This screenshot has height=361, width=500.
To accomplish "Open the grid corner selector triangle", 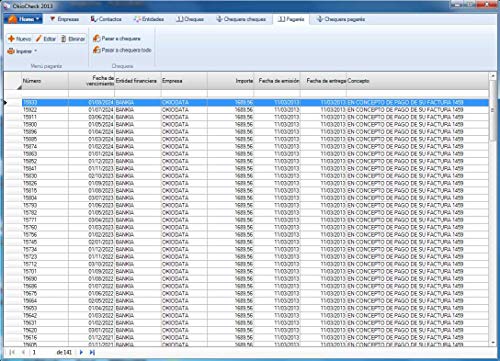I will click(19, 87).
